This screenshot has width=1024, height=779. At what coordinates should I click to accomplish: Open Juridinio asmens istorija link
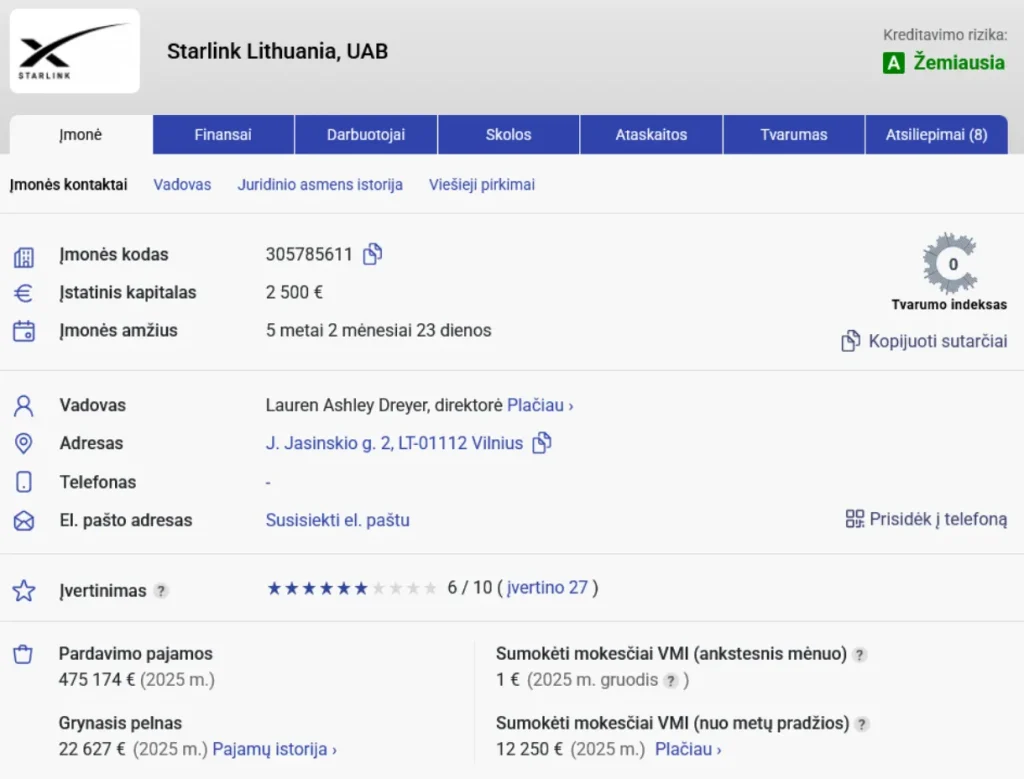coord(320,185)
